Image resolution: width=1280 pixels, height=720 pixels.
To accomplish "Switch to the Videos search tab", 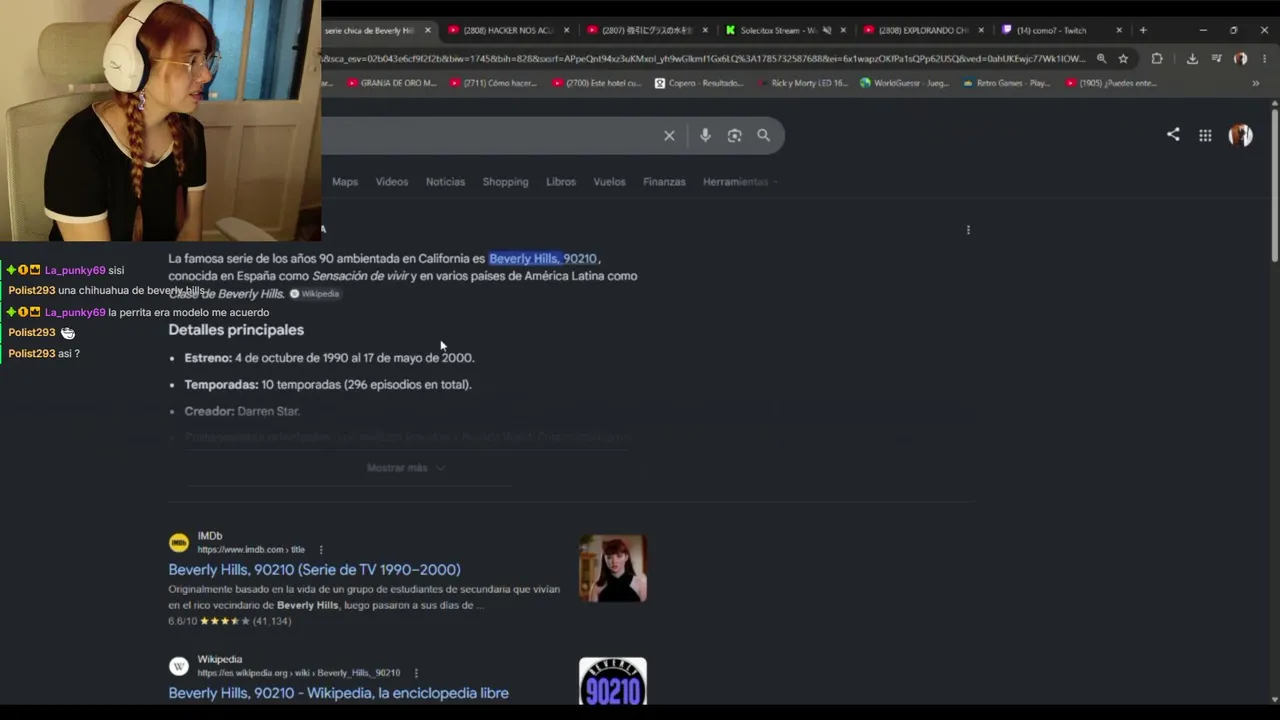I will point(392,182).
